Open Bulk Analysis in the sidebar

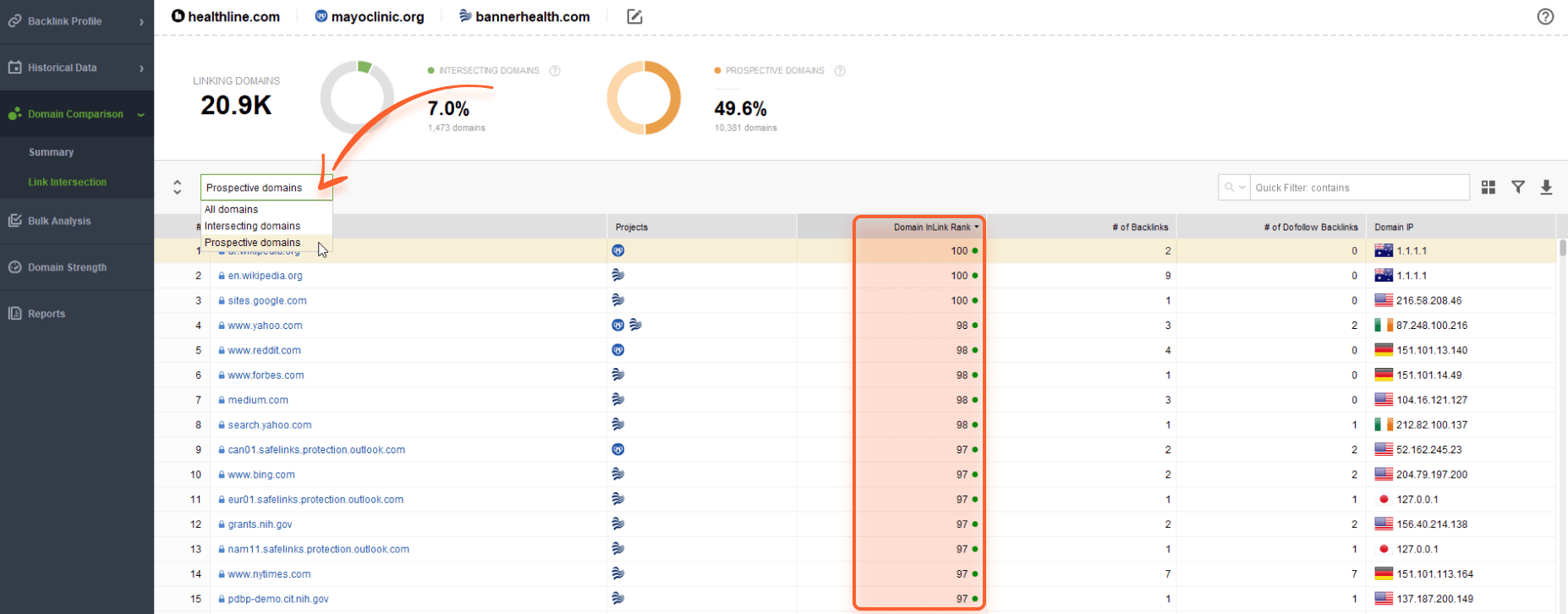[x=76, y=221]
